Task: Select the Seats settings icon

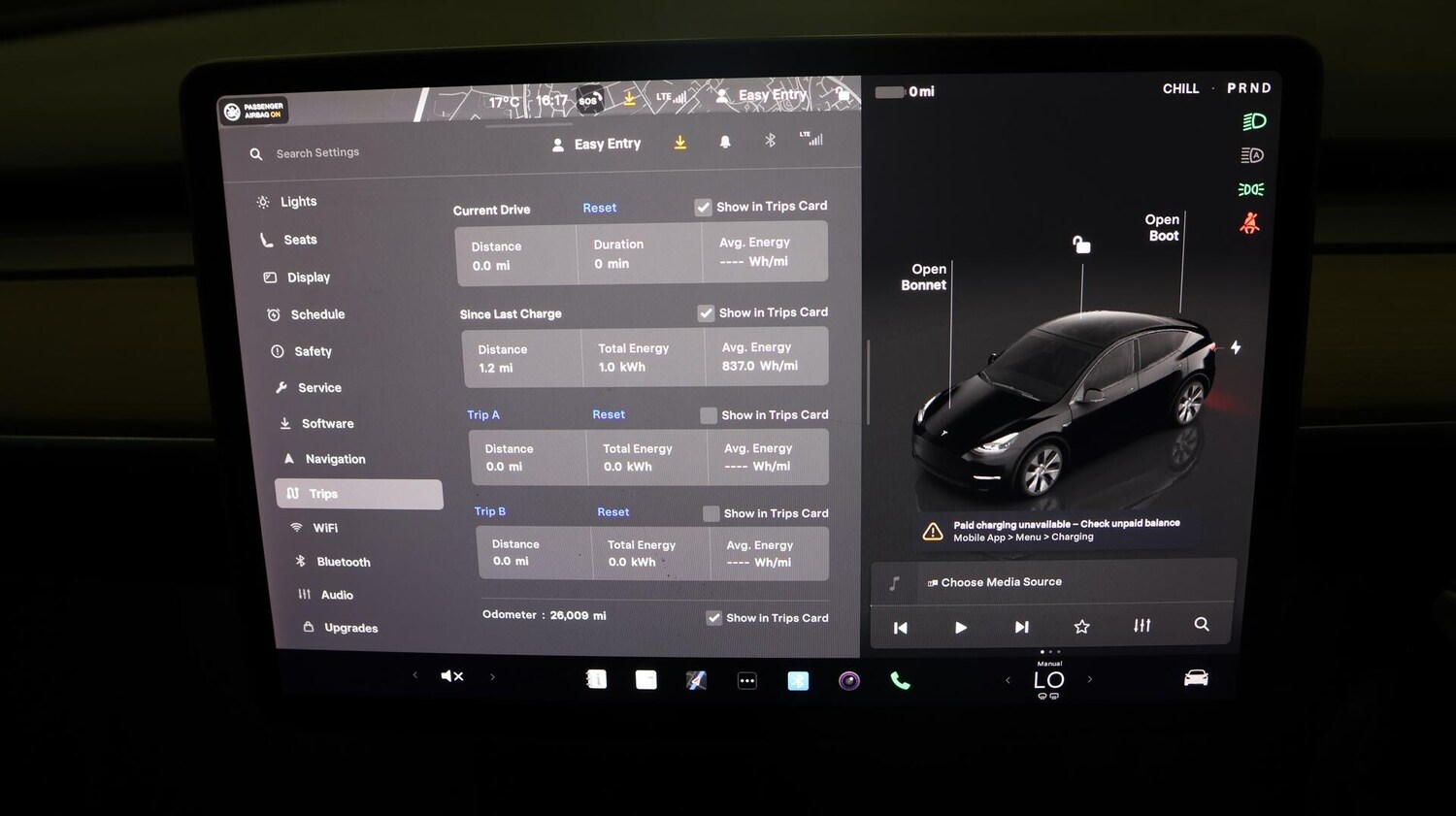Action: coord(265,239)
